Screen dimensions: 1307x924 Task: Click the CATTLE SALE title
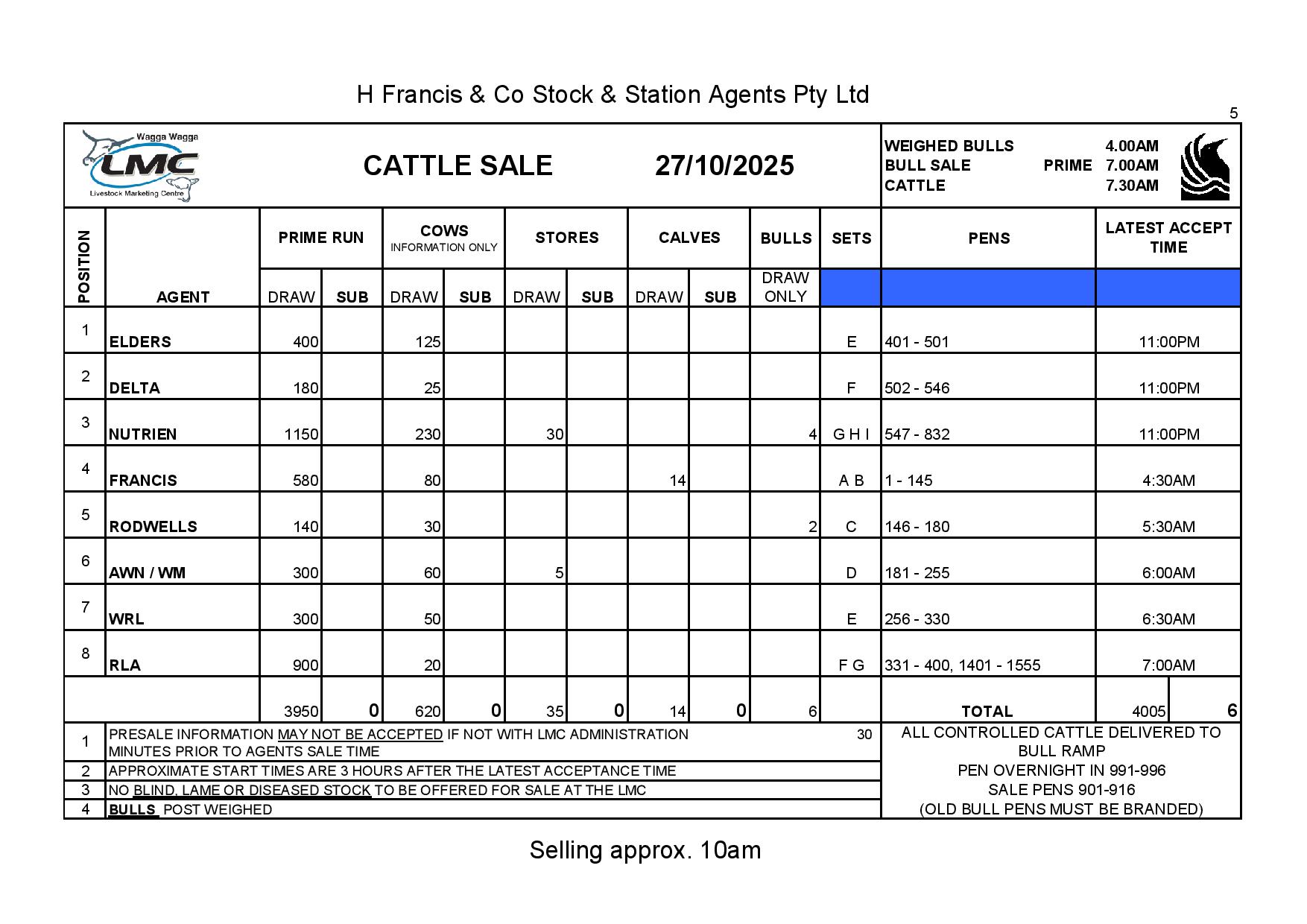[458, 165]
